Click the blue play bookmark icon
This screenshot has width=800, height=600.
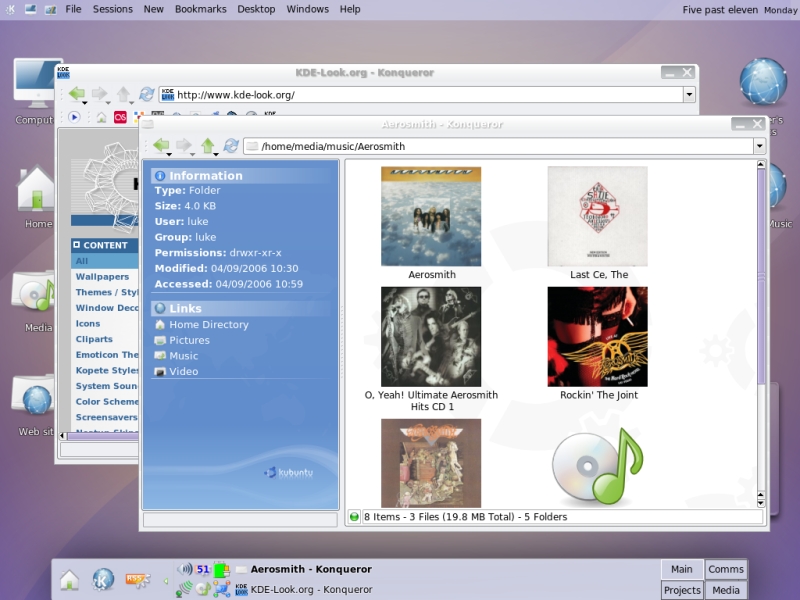click(x=74, y=117)
